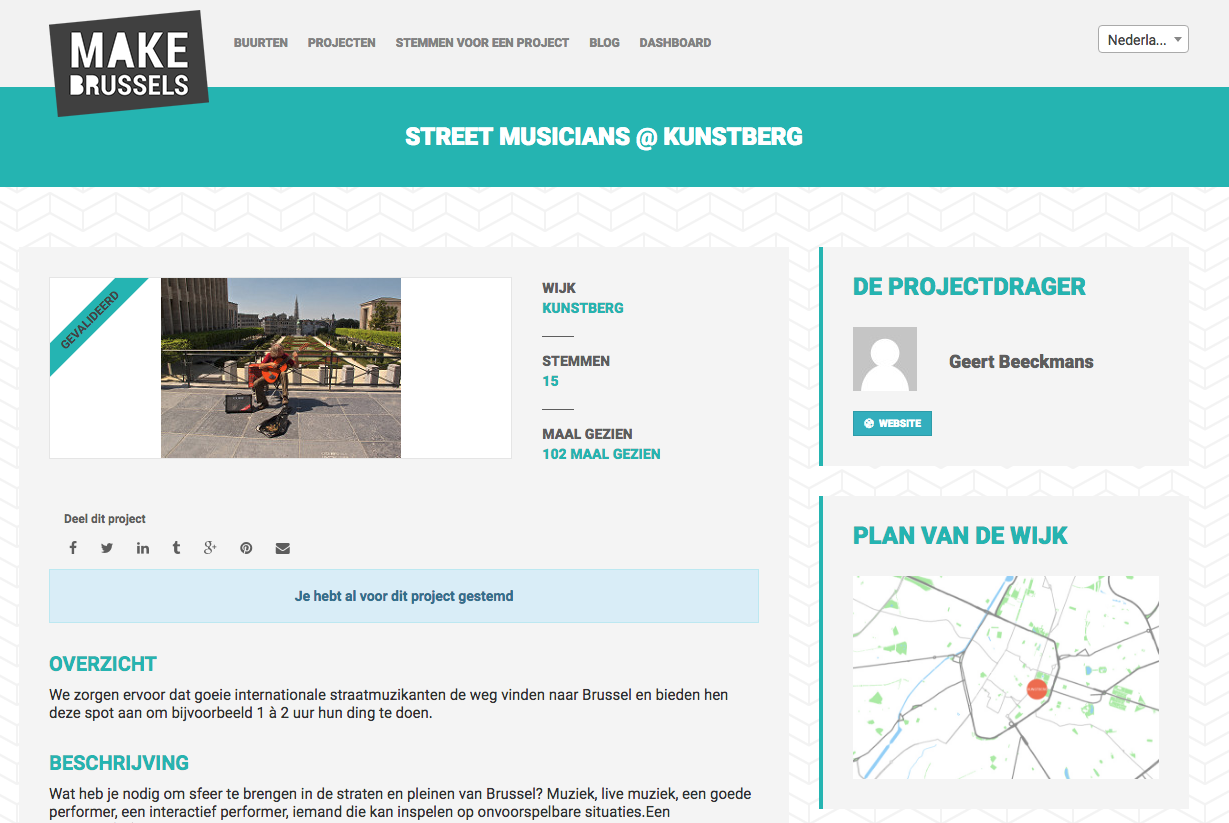1229x823 pixels.
Task: Click the red Kunstberg map marker
Action: [1037, 689]
